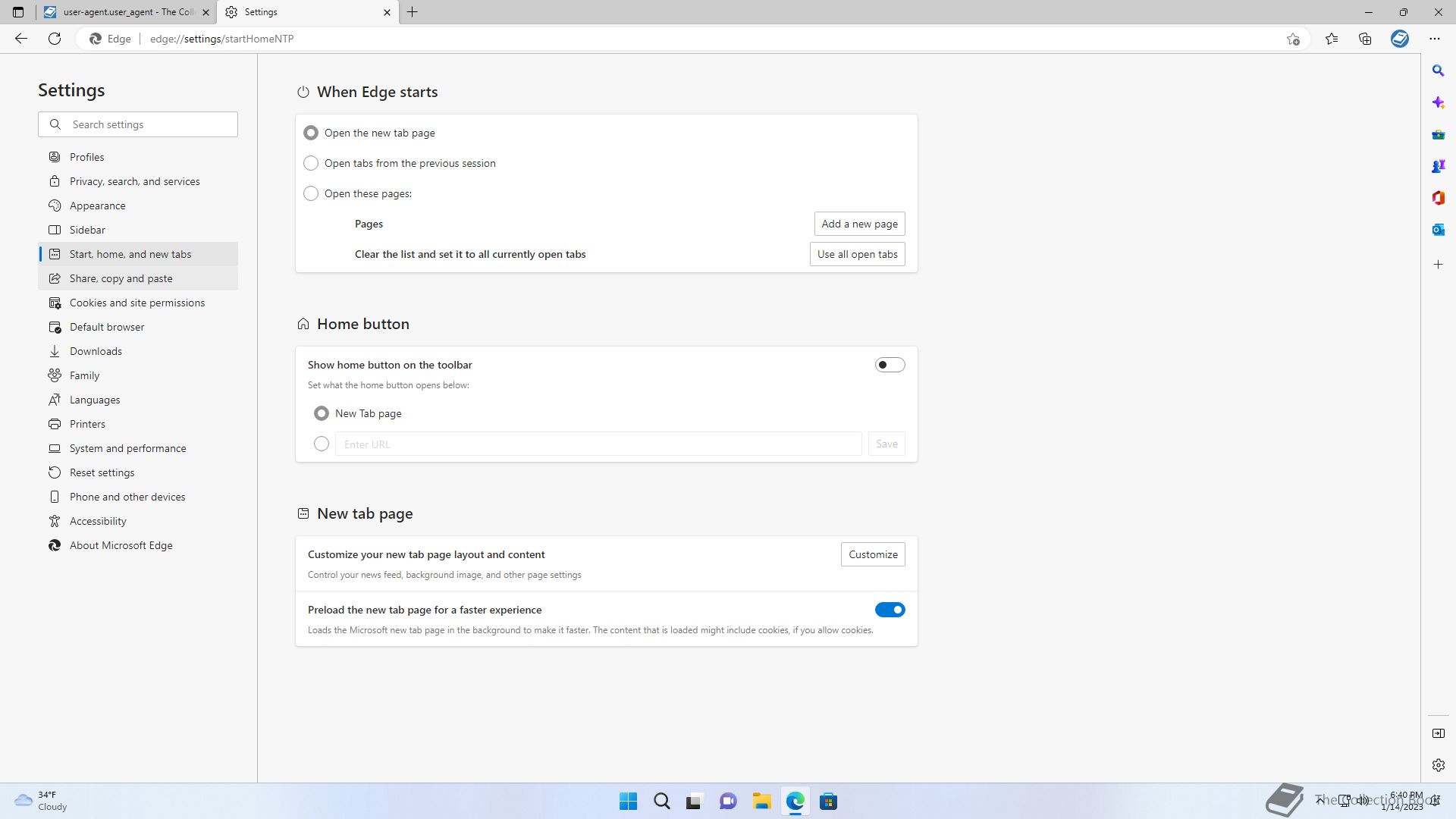Open sidebar Tools briefcase icon

(1438, 134)
